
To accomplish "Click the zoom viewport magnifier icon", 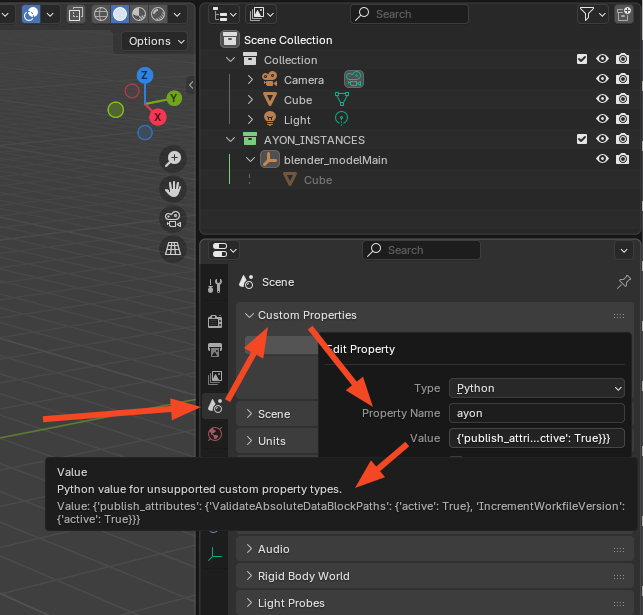I will [x=173, y=159].
